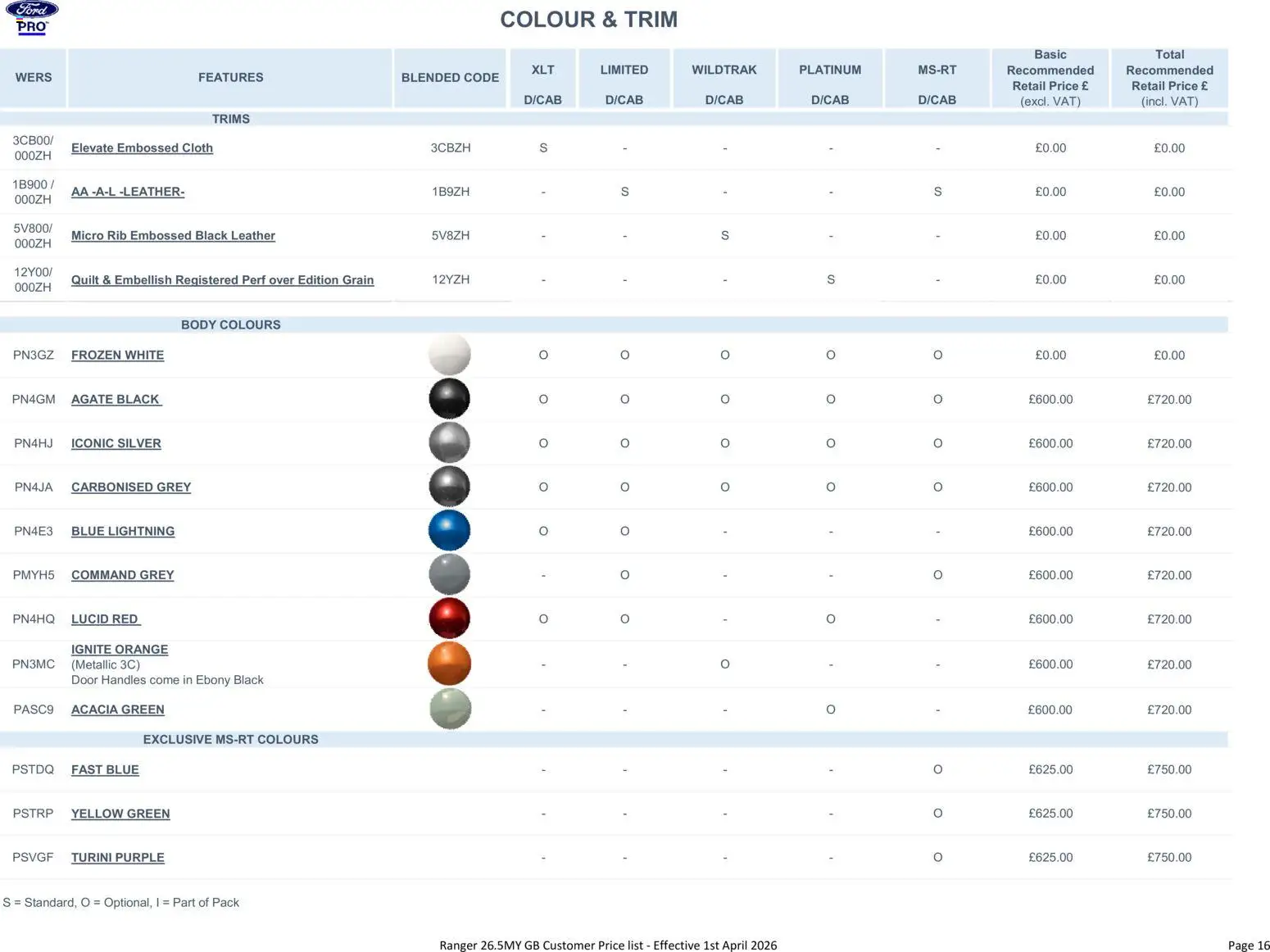This screenshot has height=952, width=1270.
Task: Select the LUCID RED link
Action: (x=106, y=619)
